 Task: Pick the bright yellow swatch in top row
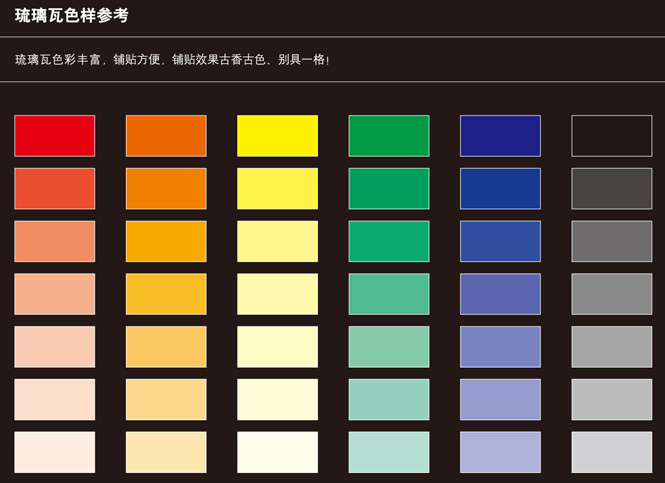[277, 136]
